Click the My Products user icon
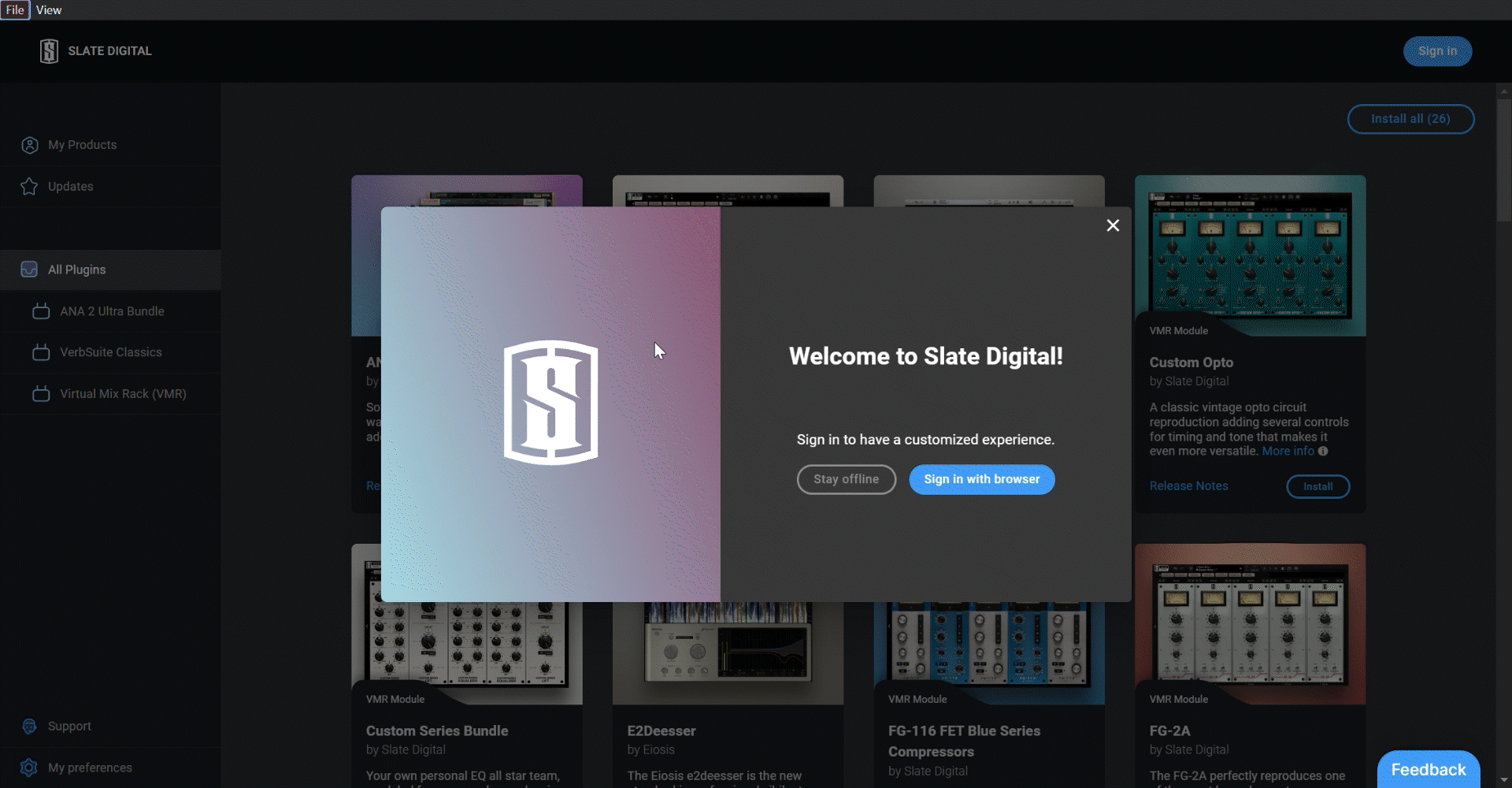The image size is (1512, 788). (x=29, y=145)
